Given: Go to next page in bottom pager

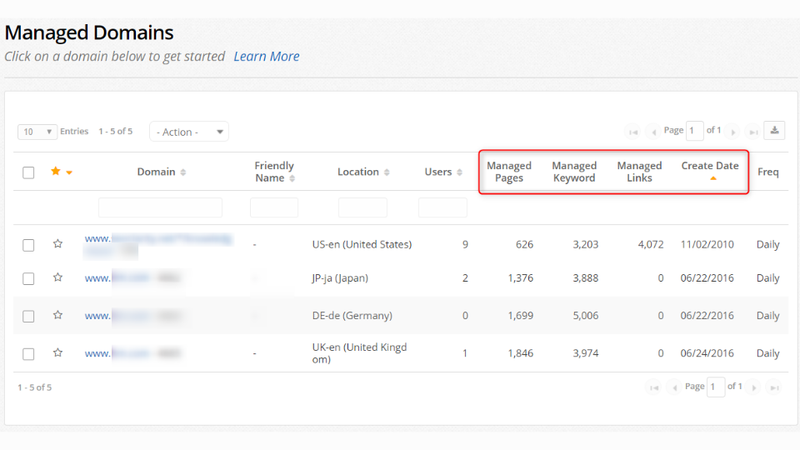Looking at the screenshot, I should tap(754, 388).
